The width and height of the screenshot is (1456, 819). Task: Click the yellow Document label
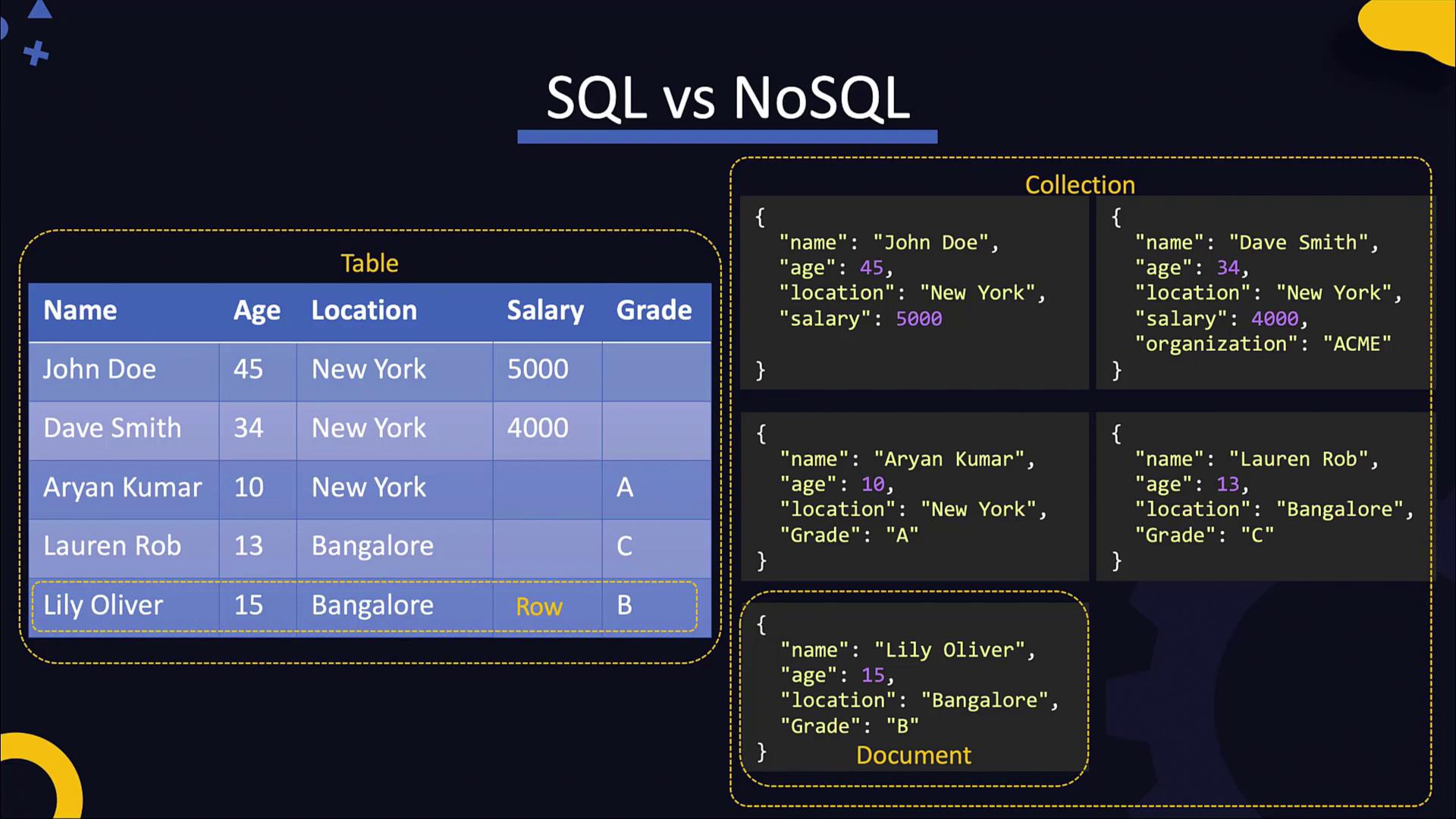pyautogui.click(x=913, y=755)
